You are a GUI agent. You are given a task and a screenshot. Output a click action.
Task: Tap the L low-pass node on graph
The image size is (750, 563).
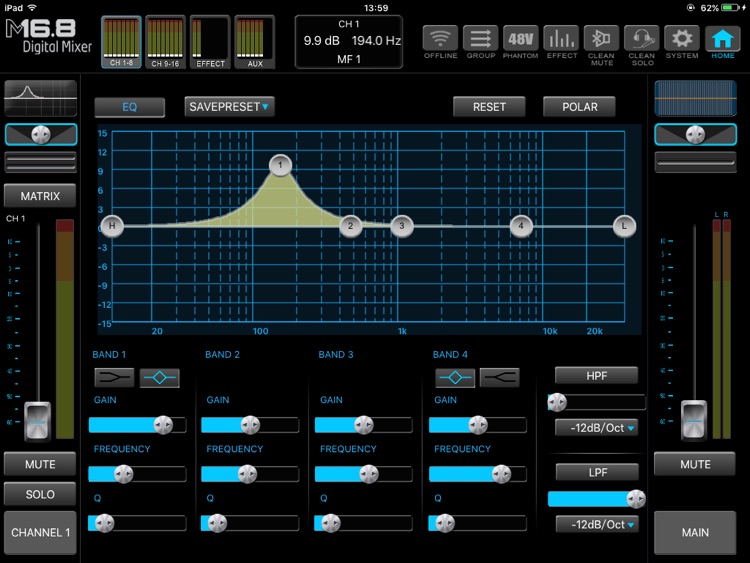624,226
